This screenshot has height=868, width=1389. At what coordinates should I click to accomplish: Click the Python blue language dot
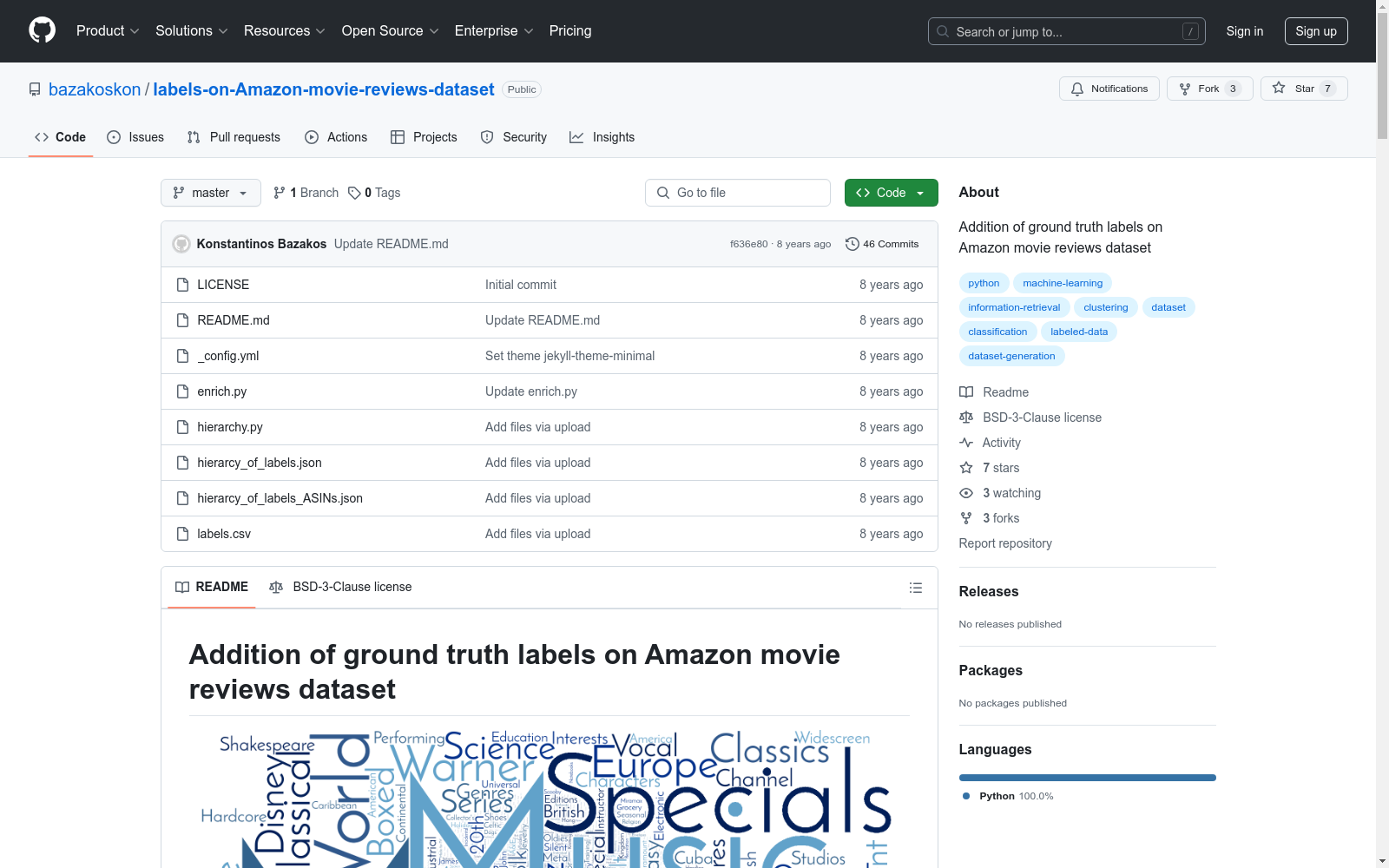point(966,796)
